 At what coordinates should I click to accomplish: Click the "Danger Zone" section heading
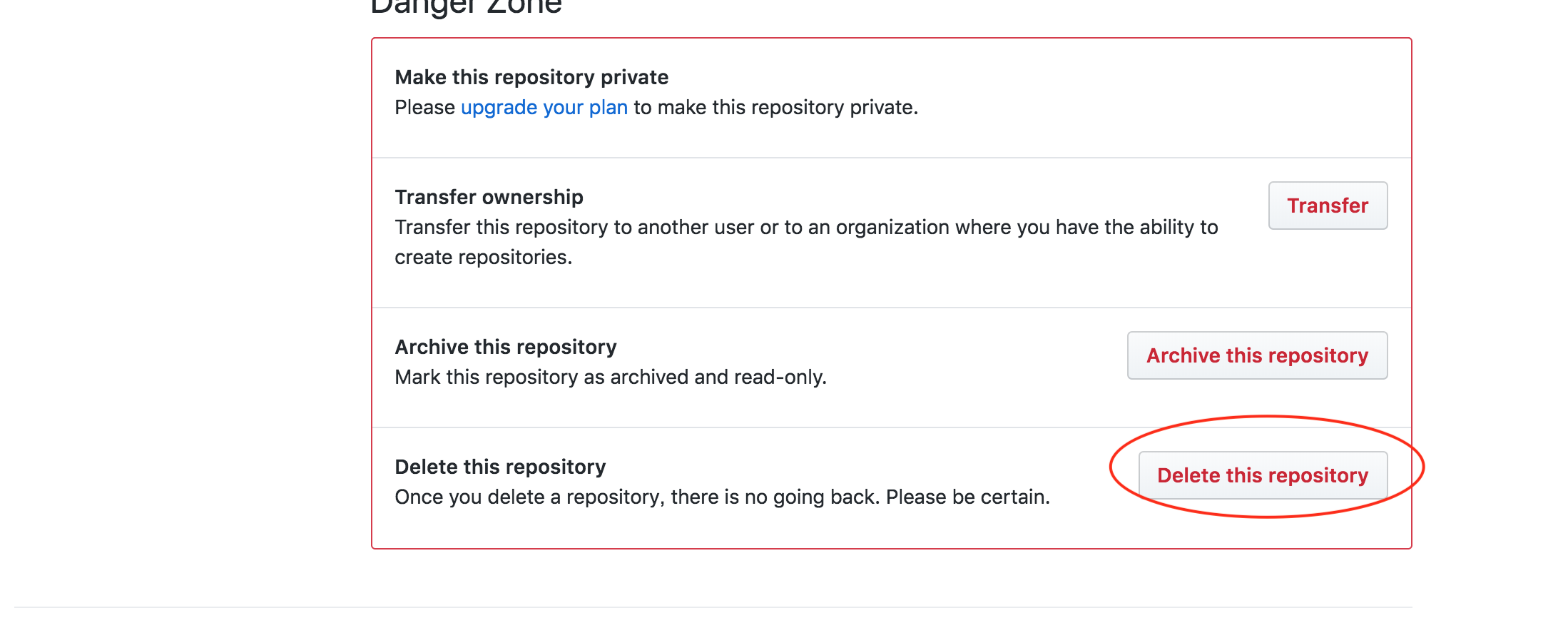click(466, 7)
